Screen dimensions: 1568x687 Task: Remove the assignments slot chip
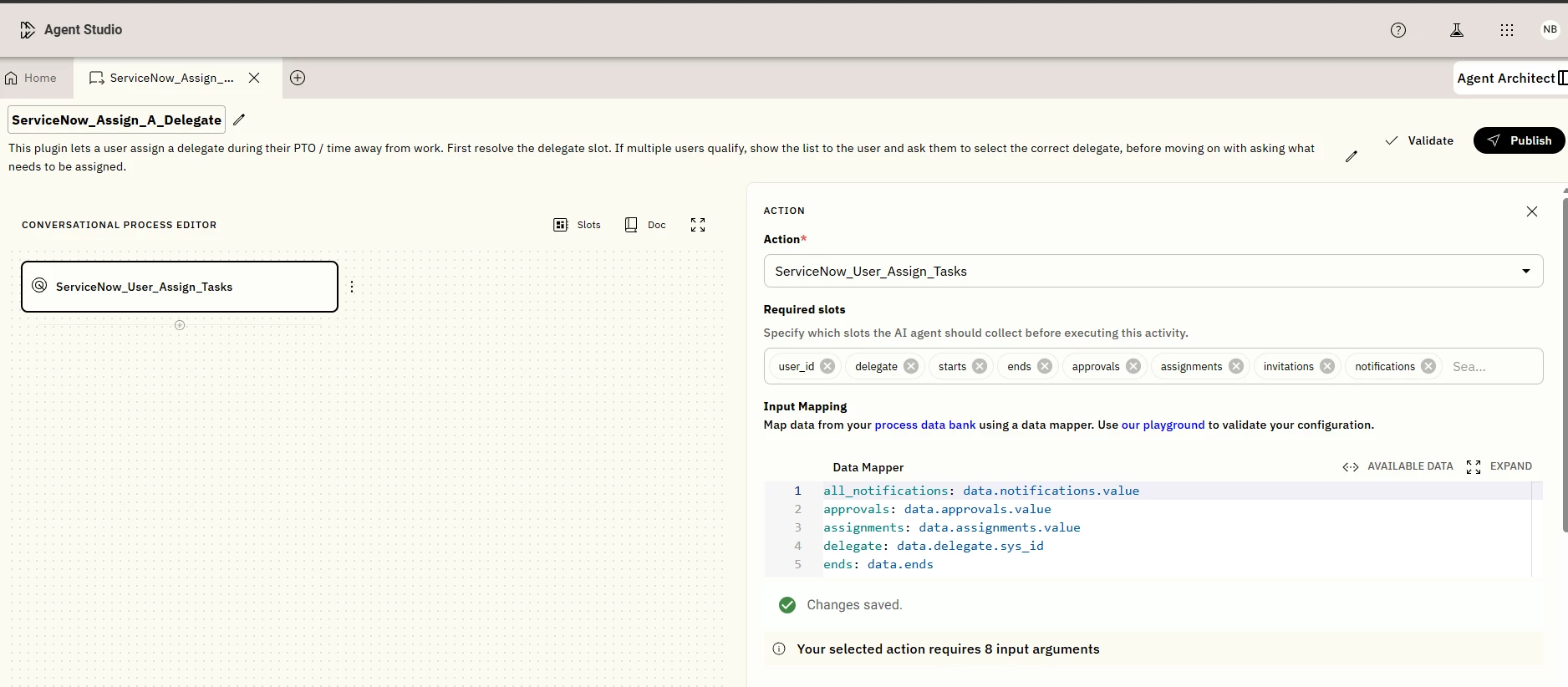(x=1236, y=366)
